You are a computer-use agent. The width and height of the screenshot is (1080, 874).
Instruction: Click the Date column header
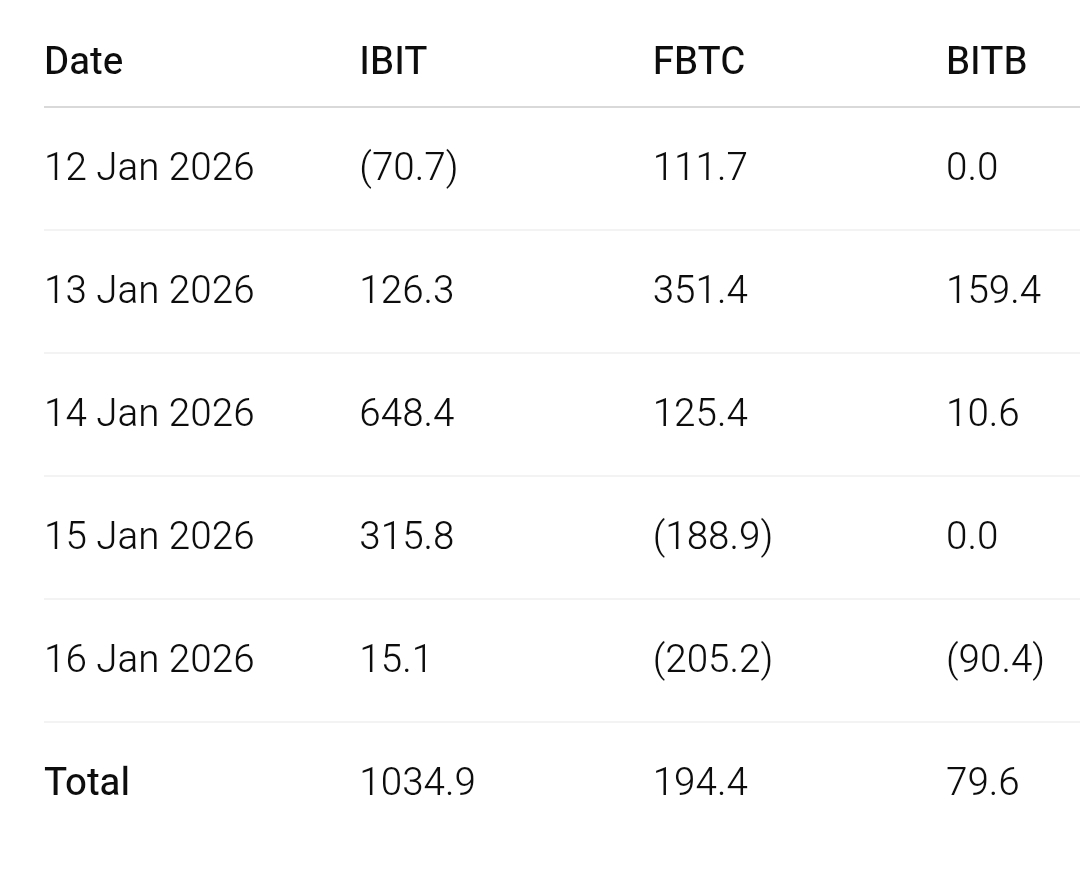[x=84, y=61]
